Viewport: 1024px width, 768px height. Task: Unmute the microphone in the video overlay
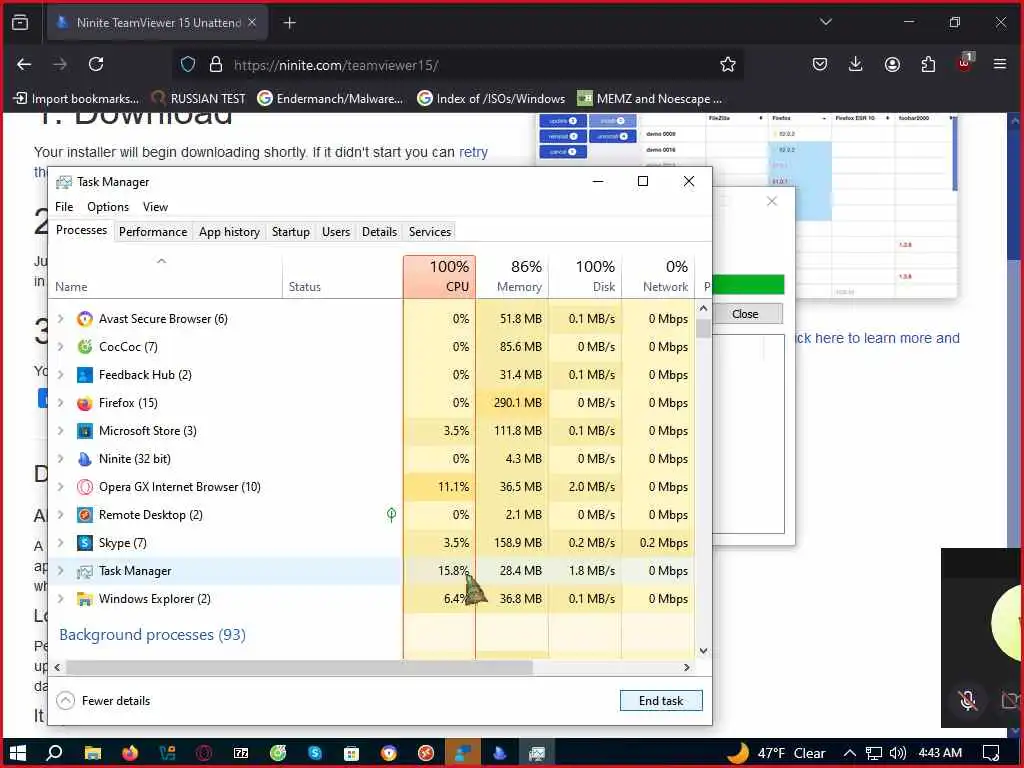click(x=967, y=700)
